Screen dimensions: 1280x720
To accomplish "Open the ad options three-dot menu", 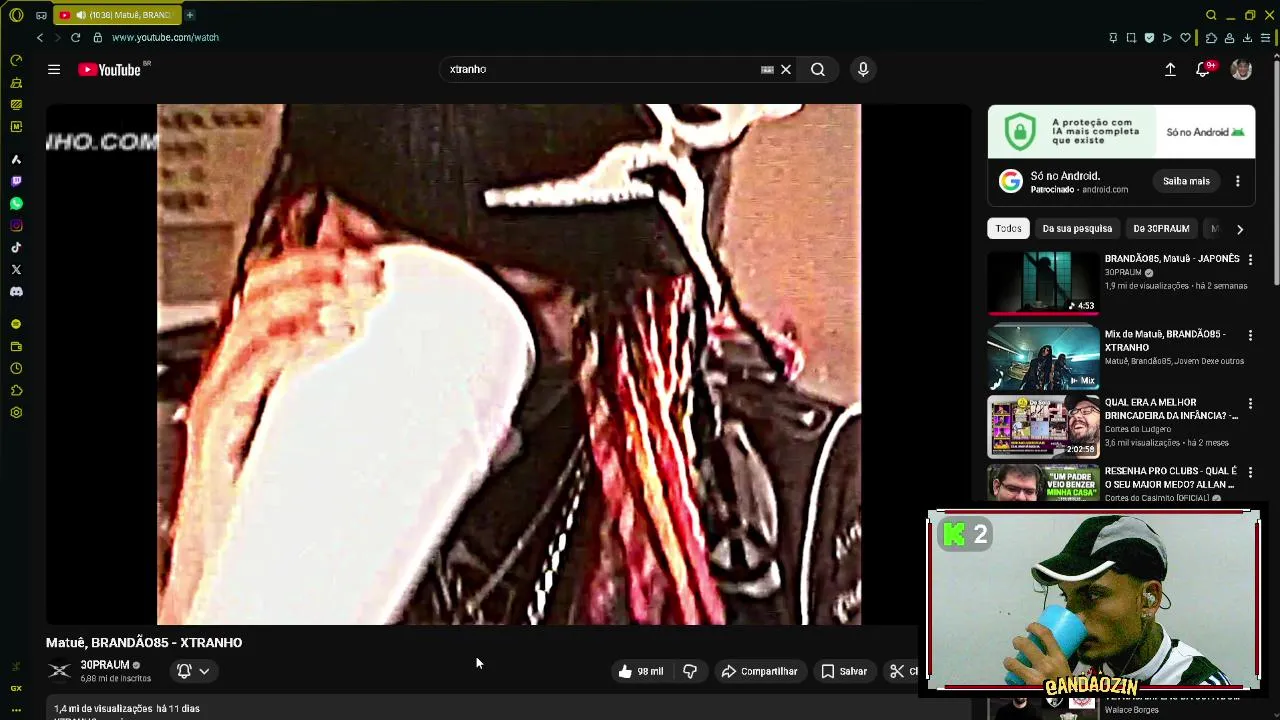I will [1238, 181].
